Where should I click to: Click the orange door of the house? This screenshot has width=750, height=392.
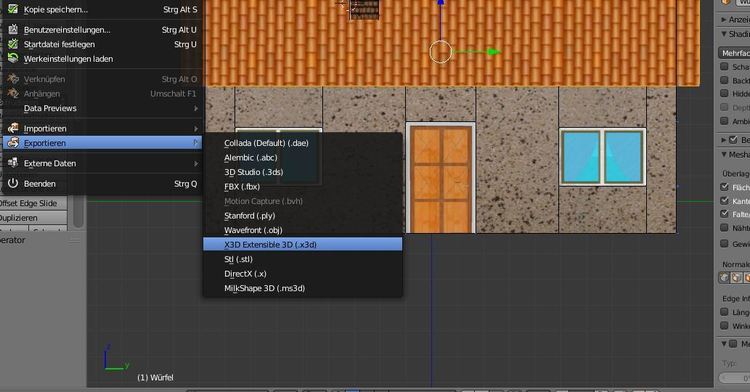point(441,178)
